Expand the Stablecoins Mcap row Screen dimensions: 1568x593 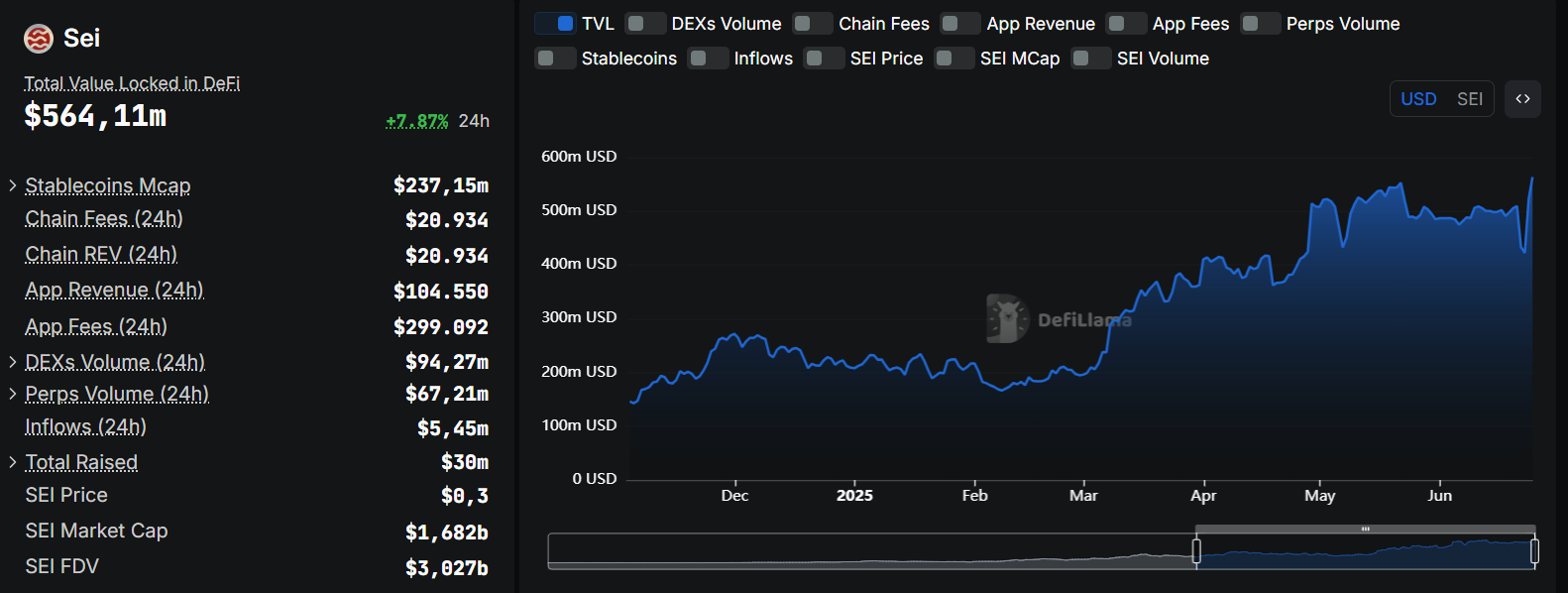coord(13,185)
